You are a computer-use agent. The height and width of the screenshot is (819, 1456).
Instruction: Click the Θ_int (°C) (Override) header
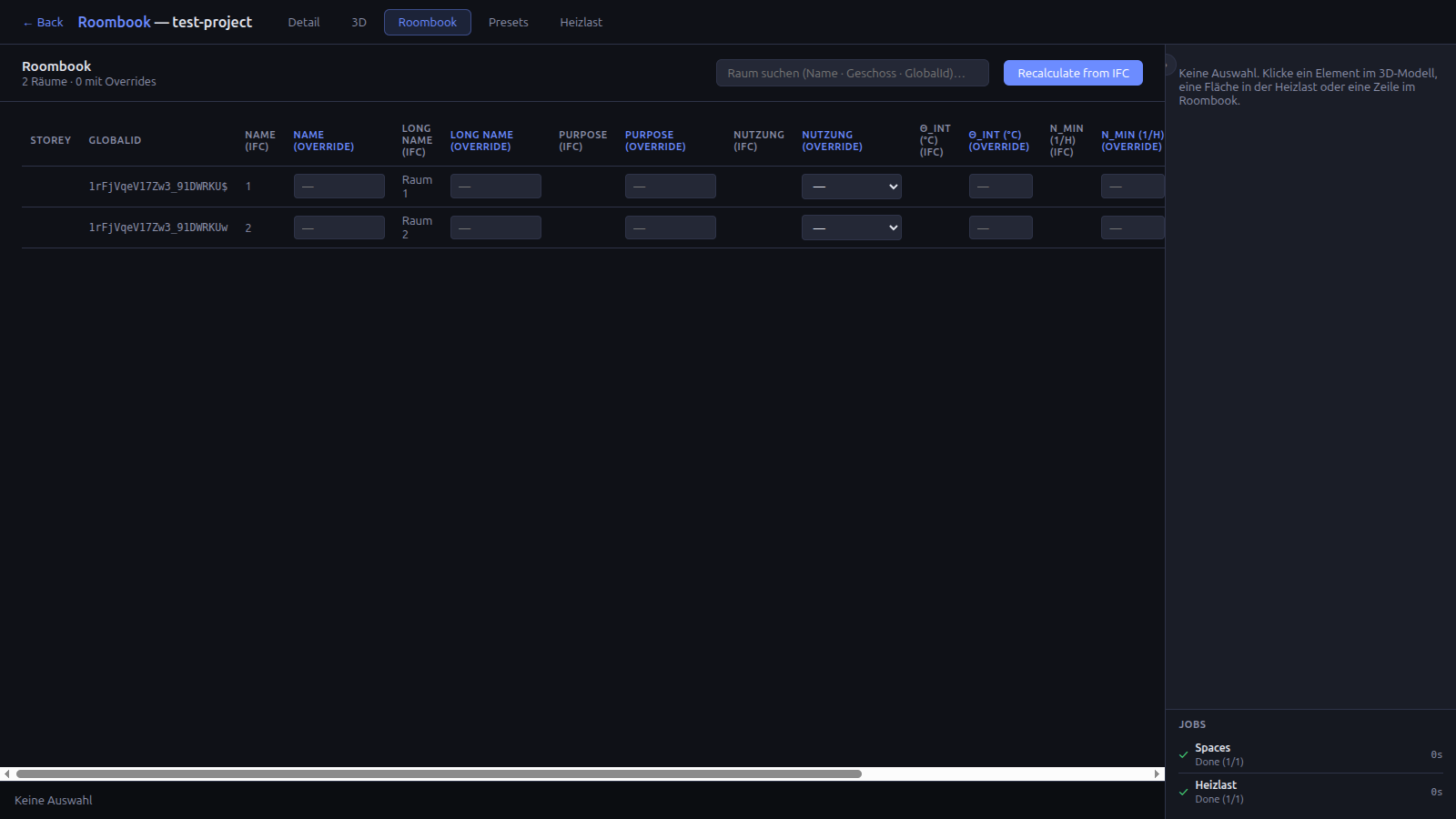coord(998,140)
